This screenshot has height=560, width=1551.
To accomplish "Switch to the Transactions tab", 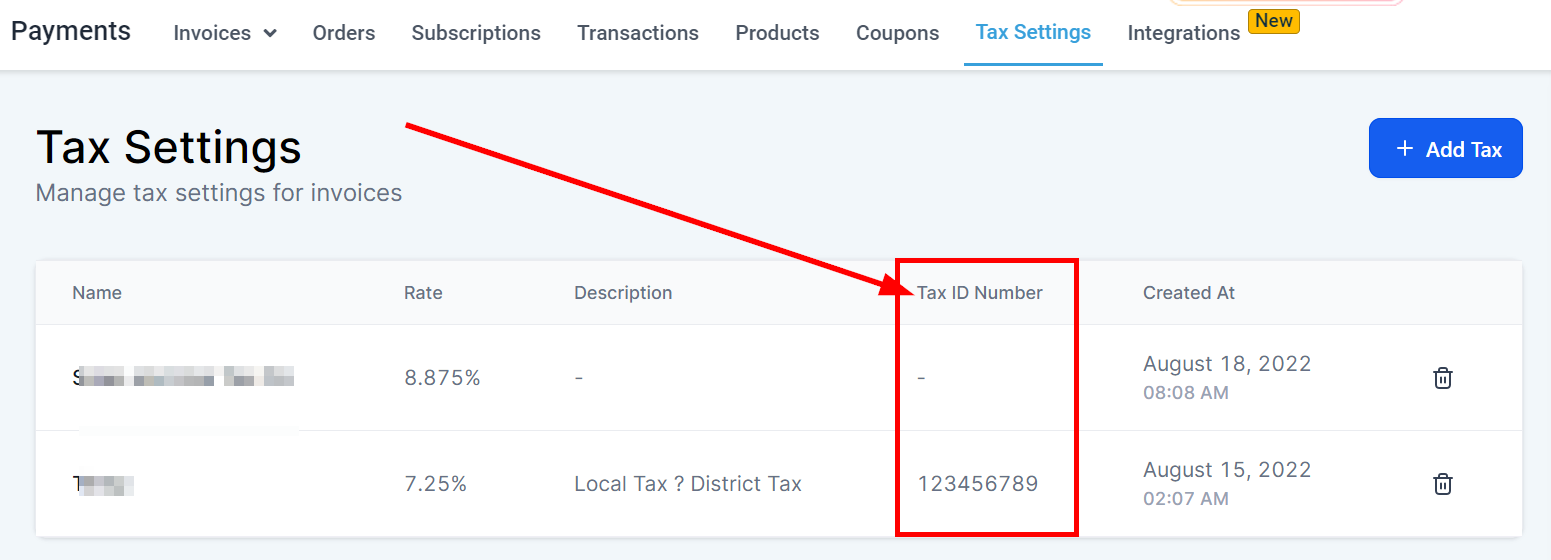I will (638, 33).
